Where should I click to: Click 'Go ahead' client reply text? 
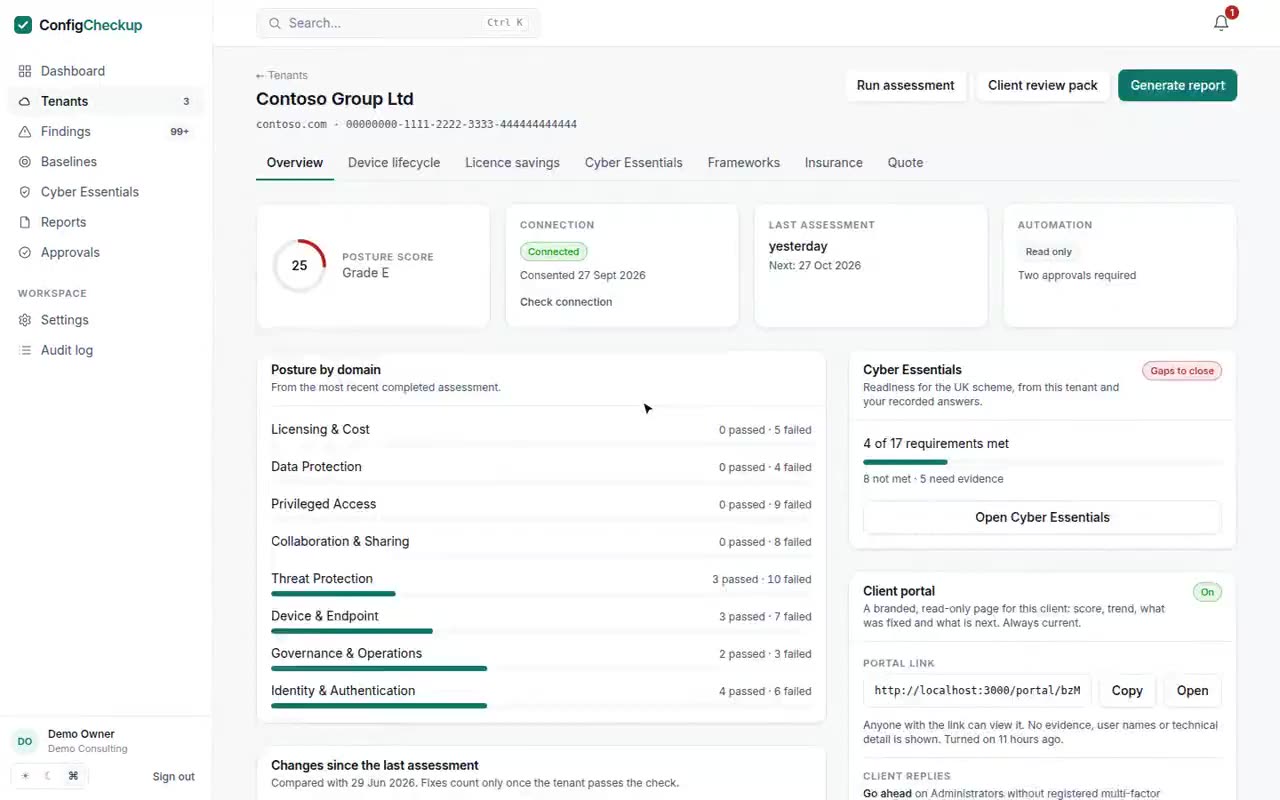[x=887, y=794]
